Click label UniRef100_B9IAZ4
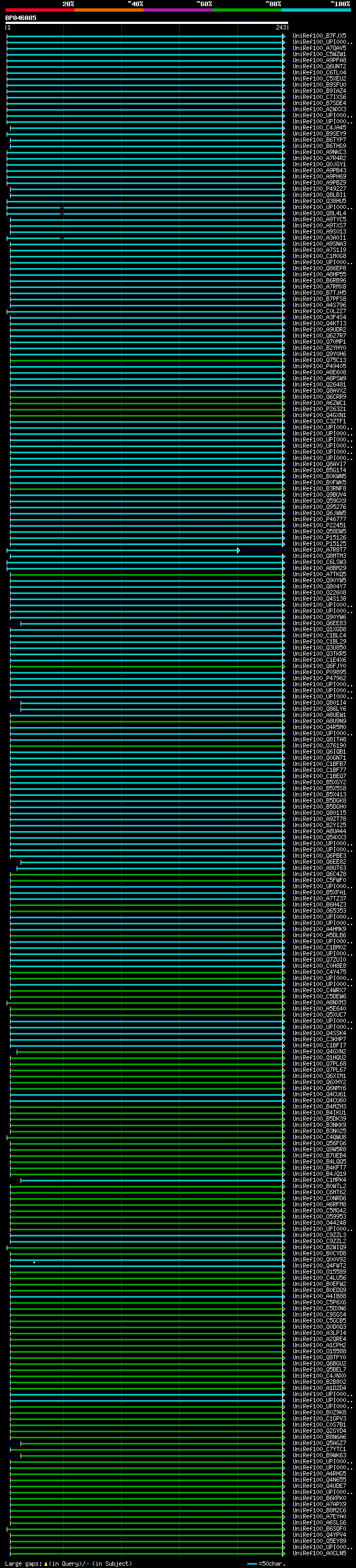Screen dimensions: 356x1568 [319, 91]
